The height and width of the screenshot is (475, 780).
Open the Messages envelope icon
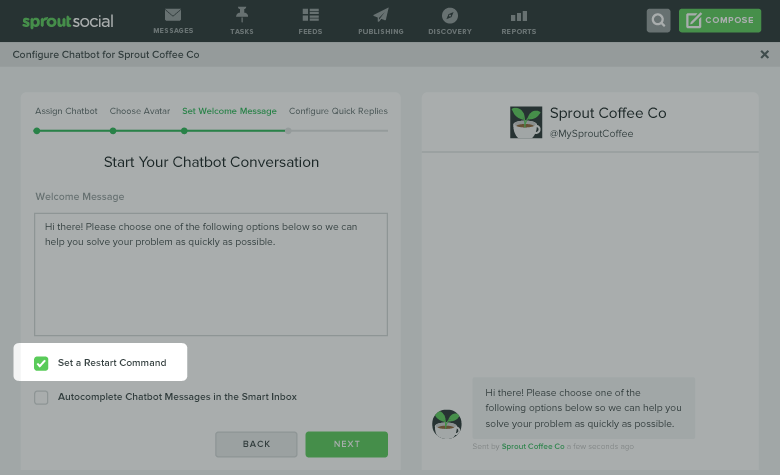[x=173, y=15]
